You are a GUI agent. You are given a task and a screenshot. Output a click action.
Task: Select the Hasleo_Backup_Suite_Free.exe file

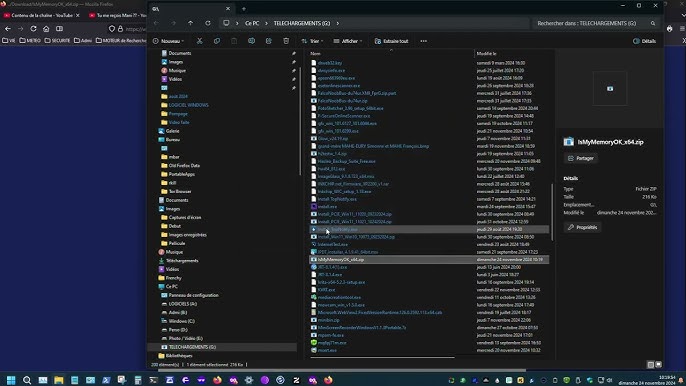(346, 161)
